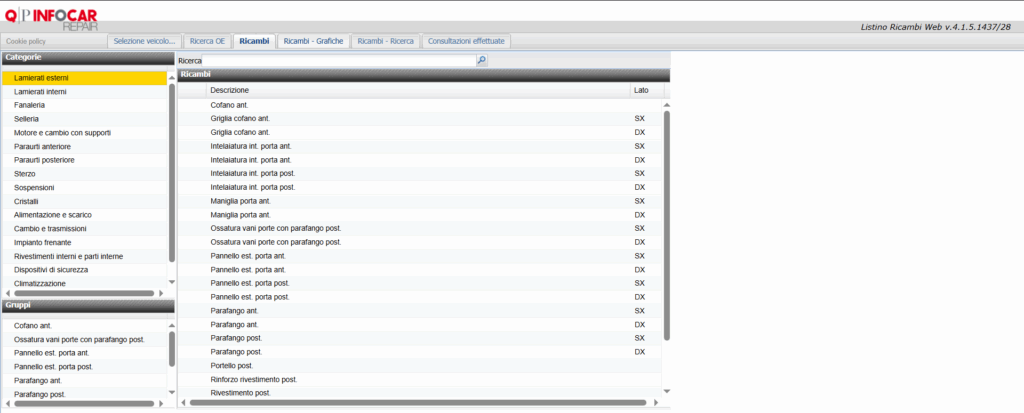Image resolution: width=1024 pixels, height=413 pixels.
Task: Select Lamierati interni category
Action: pos(84,91)
